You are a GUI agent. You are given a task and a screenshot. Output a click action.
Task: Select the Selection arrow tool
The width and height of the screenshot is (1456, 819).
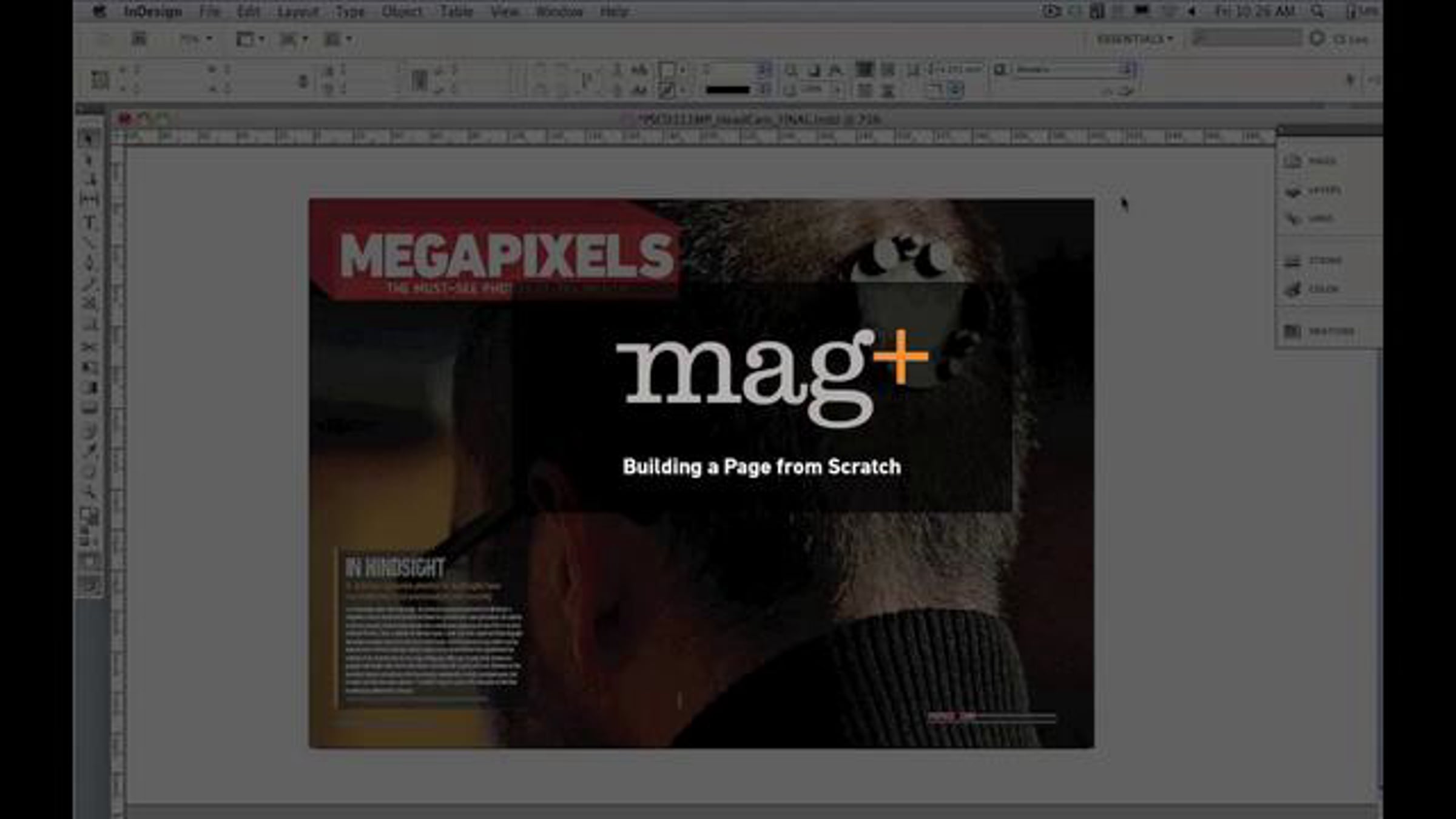pos(89,138)
